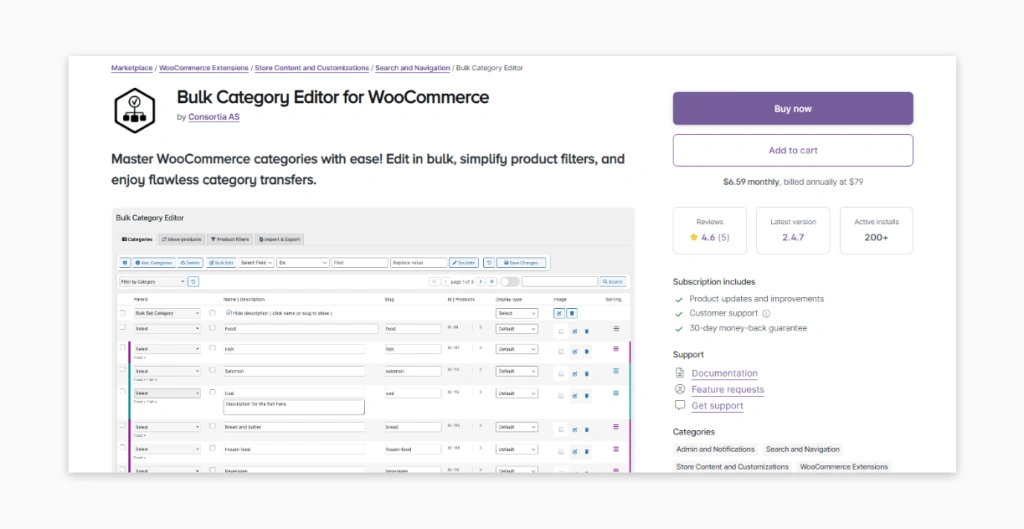Open the Feature requests link
The width and height of the screenshot is (1024, 529).
pos(728,389)
